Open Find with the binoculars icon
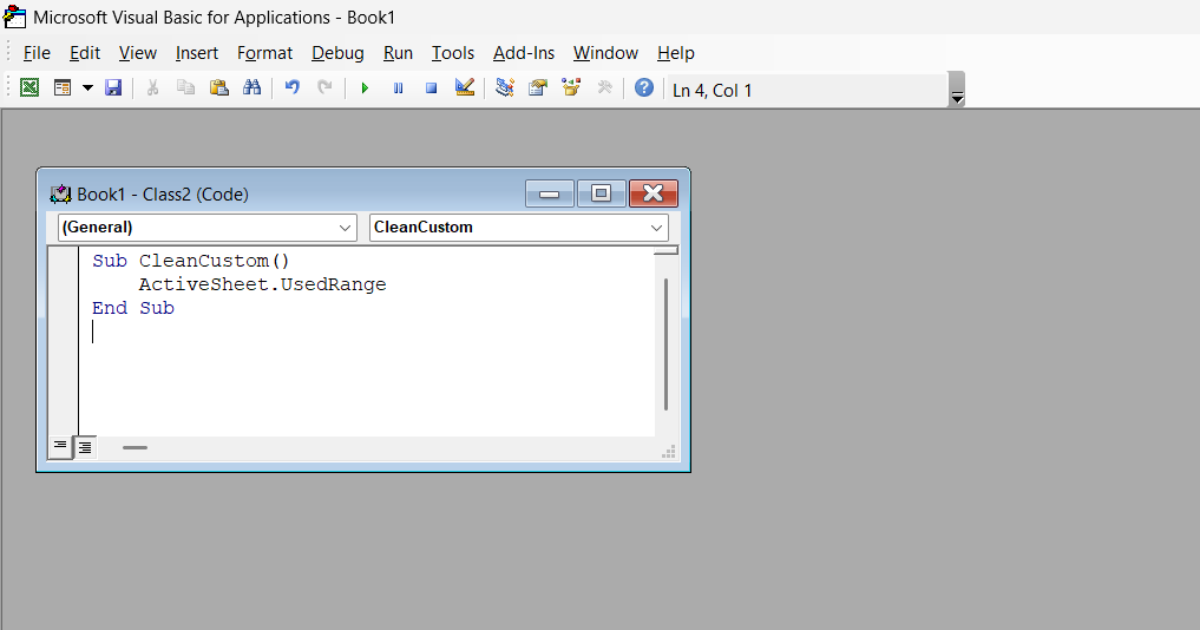This screenshot has height=630, width=1200. pyautogui.click(x=252, y=88)
